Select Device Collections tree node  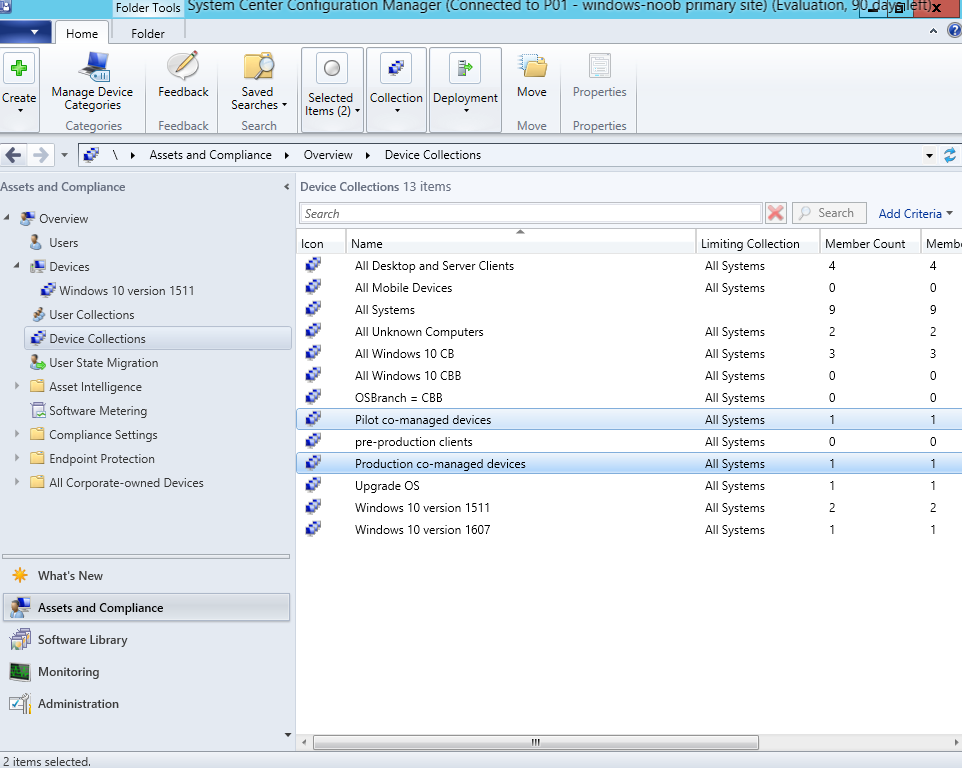158,339
